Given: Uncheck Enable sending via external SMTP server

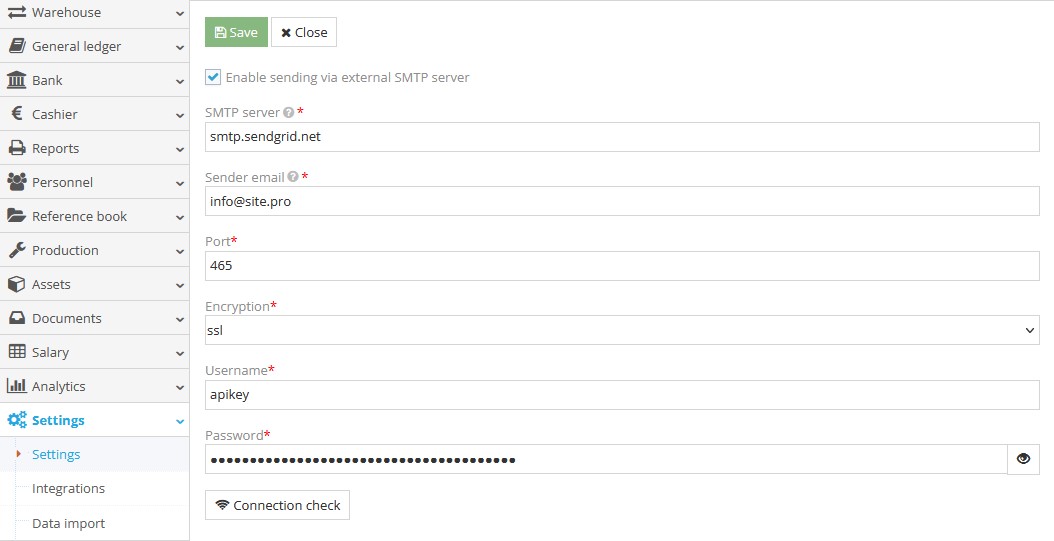Looking at the screenshot, I should (x=213, y=77).
